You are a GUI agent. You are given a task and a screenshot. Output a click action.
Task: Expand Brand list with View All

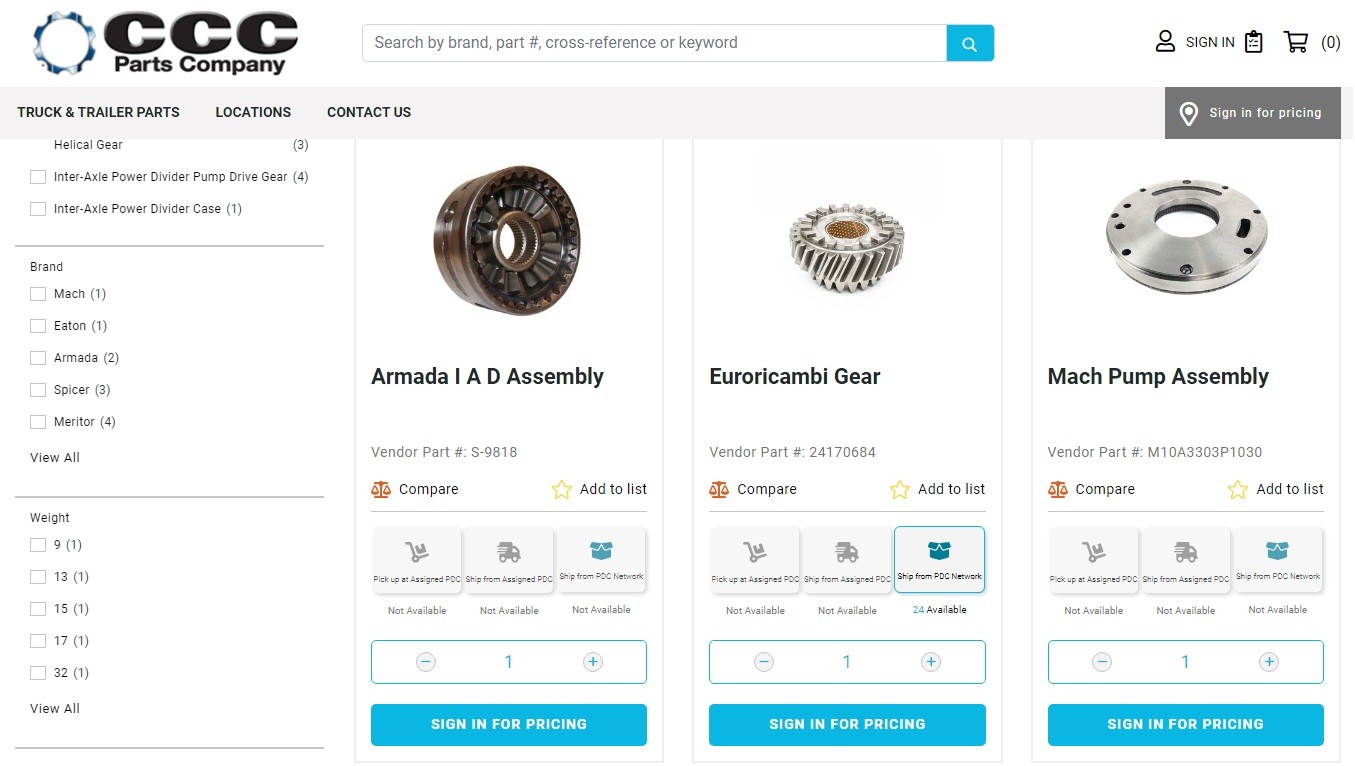pyautogui.click(x=55, y=458)
